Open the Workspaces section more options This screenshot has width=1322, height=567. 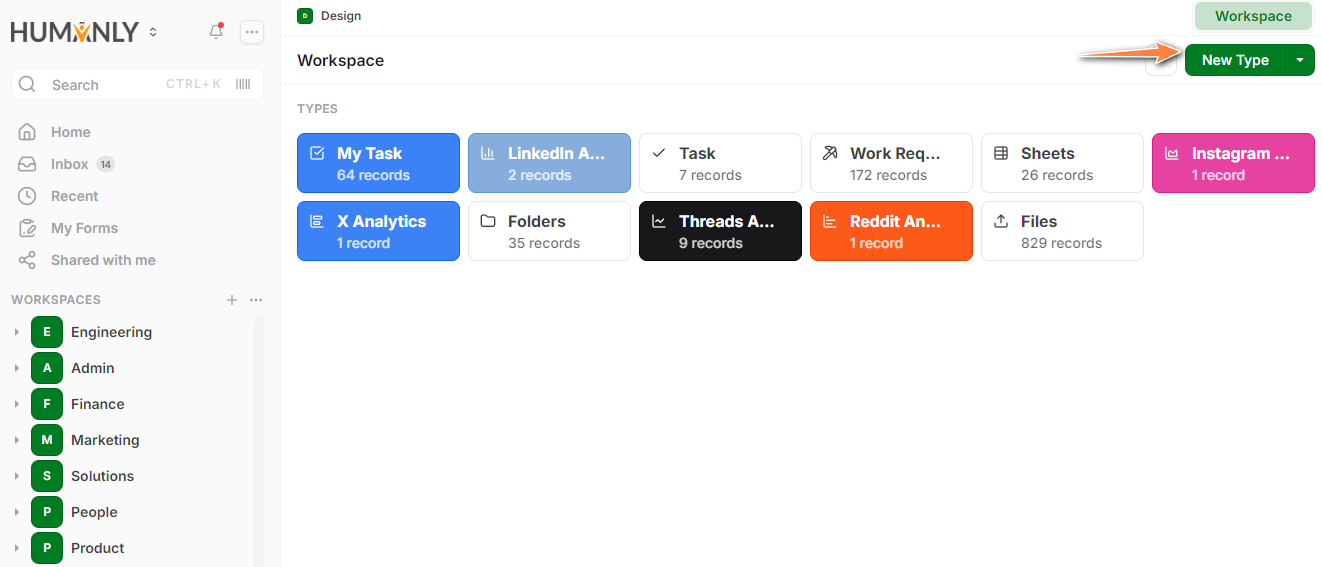[256, 300]
